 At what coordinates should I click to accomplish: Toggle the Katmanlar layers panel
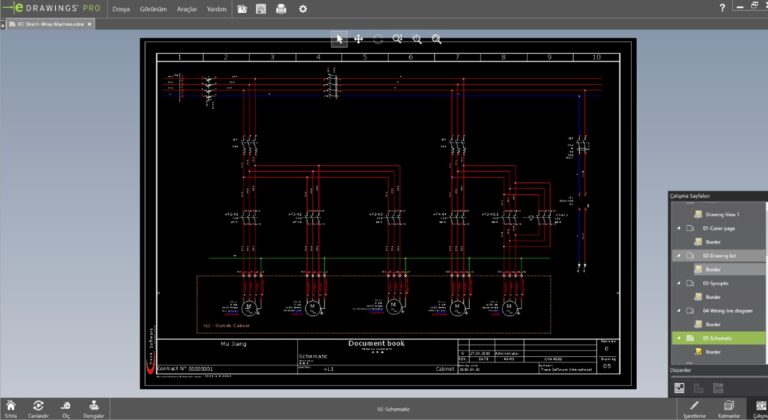tap(729, 407)
